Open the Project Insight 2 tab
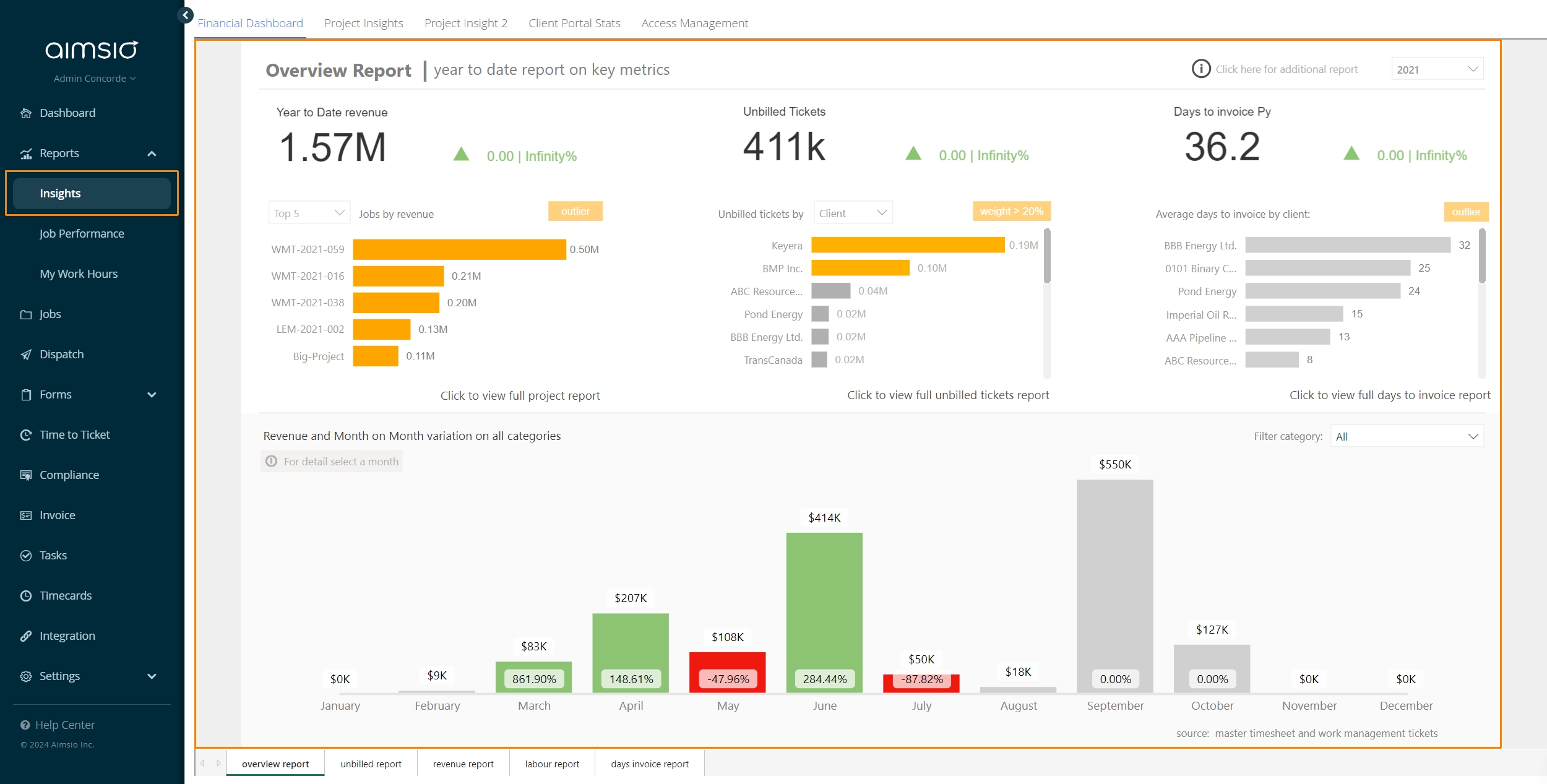Image resolution: width=1547 pixels, height=784 pixels. (466, 23)
